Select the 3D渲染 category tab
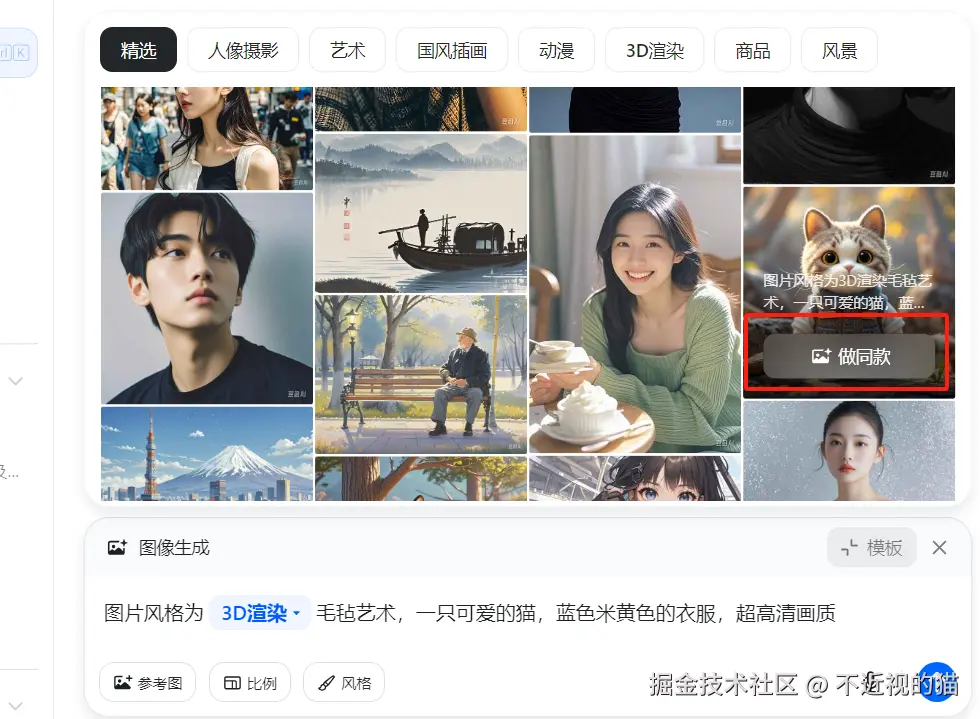The image size is (980, 719). point(654,50)
